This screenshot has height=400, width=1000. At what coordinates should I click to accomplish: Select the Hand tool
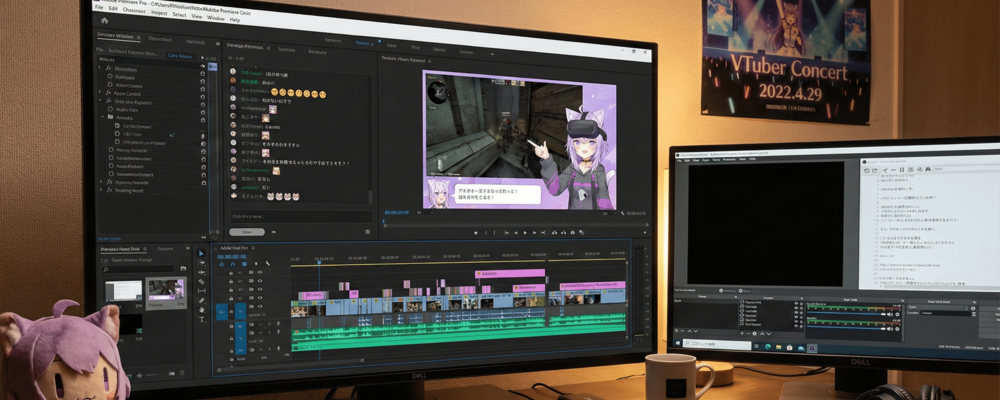point(202,309)
